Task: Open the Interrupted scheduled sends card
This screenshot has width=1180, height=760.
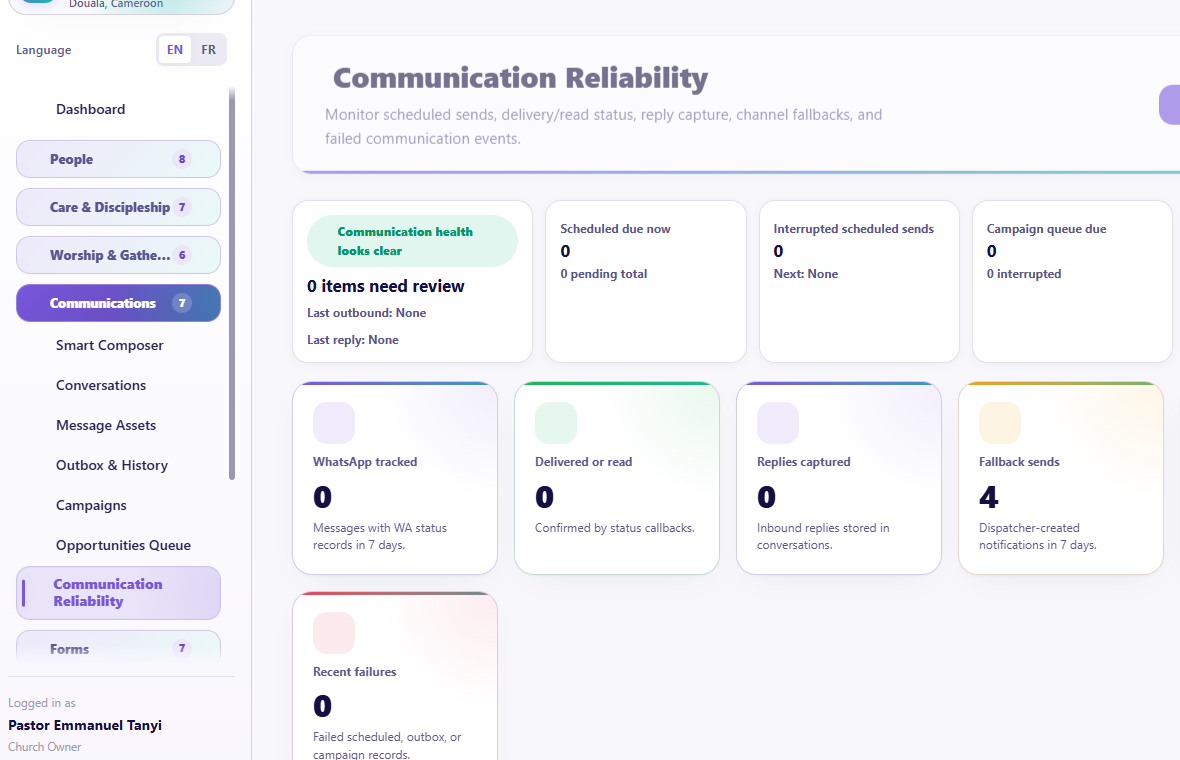Action: (x=859, y=281)
